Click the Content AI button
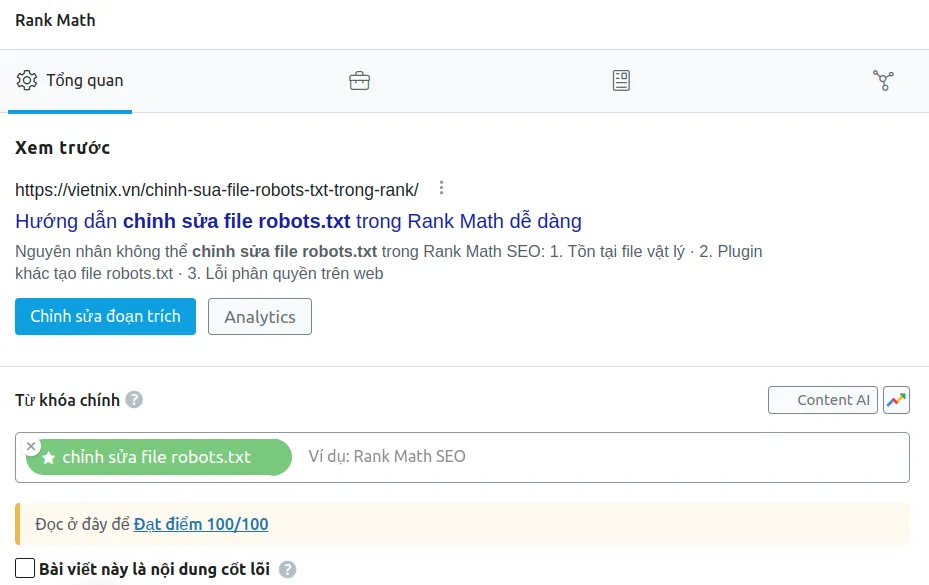 point(823,399)
